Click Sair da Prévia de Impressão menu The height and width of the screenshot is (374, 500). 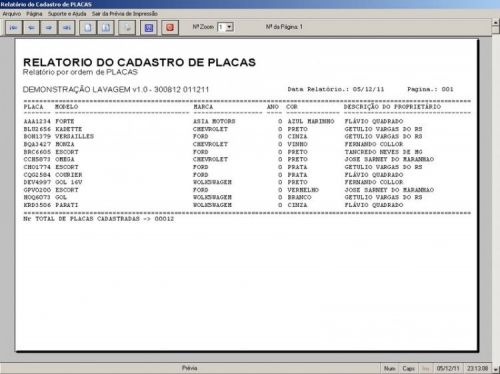coord(125,14)
